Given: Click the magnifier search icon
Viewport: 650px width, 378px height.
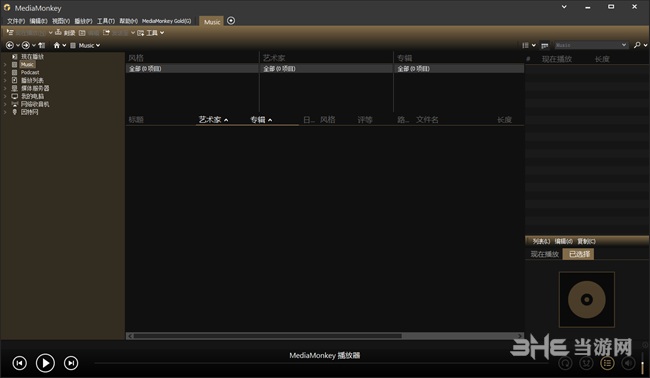Looking at the screenshot, I should tap(637, 45).
